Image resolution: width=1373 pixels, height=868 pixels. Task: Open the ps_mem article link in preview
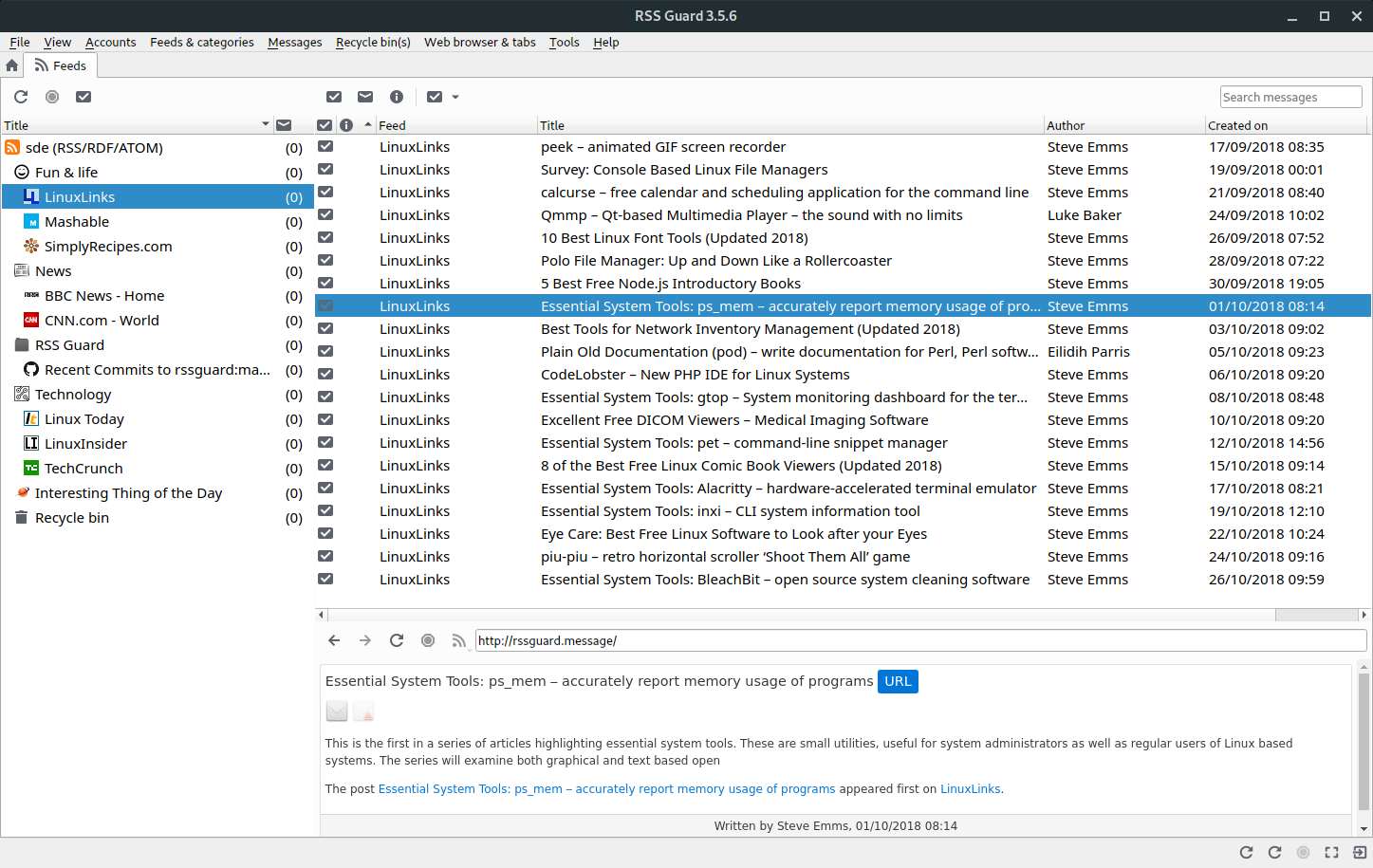(606, 789)
